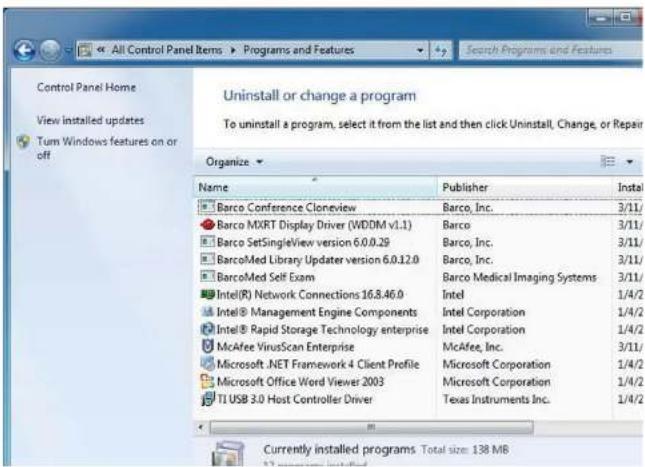Image resolution: width=645 pixels, height=467 pixels.
Task: Click the Intel Network Connections icon
Action: 207,294
